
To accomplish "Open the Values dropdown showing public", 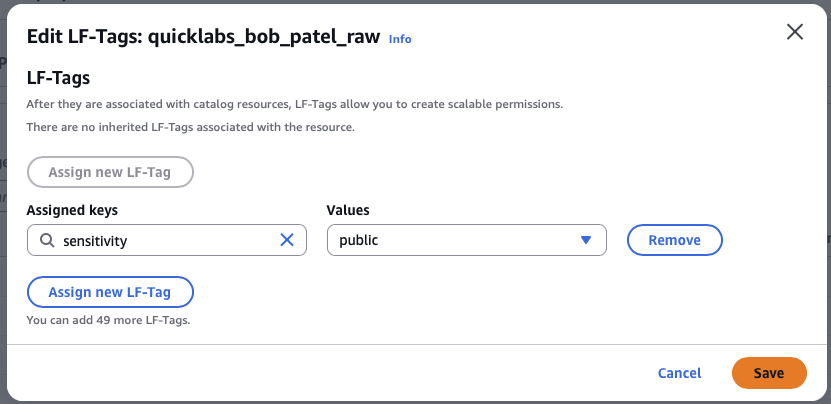I will [x=467, y=240].
